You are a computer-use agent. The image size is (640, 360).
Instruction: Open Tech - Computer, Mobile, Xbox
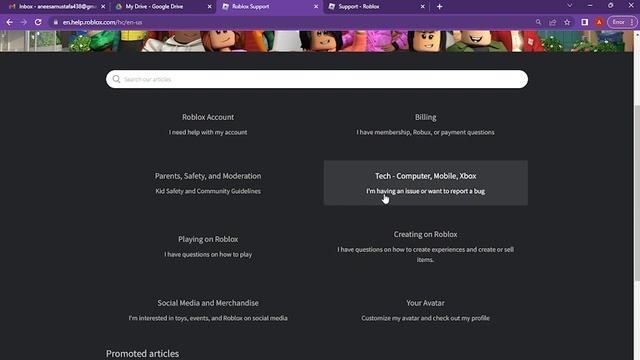coord(425,183)
